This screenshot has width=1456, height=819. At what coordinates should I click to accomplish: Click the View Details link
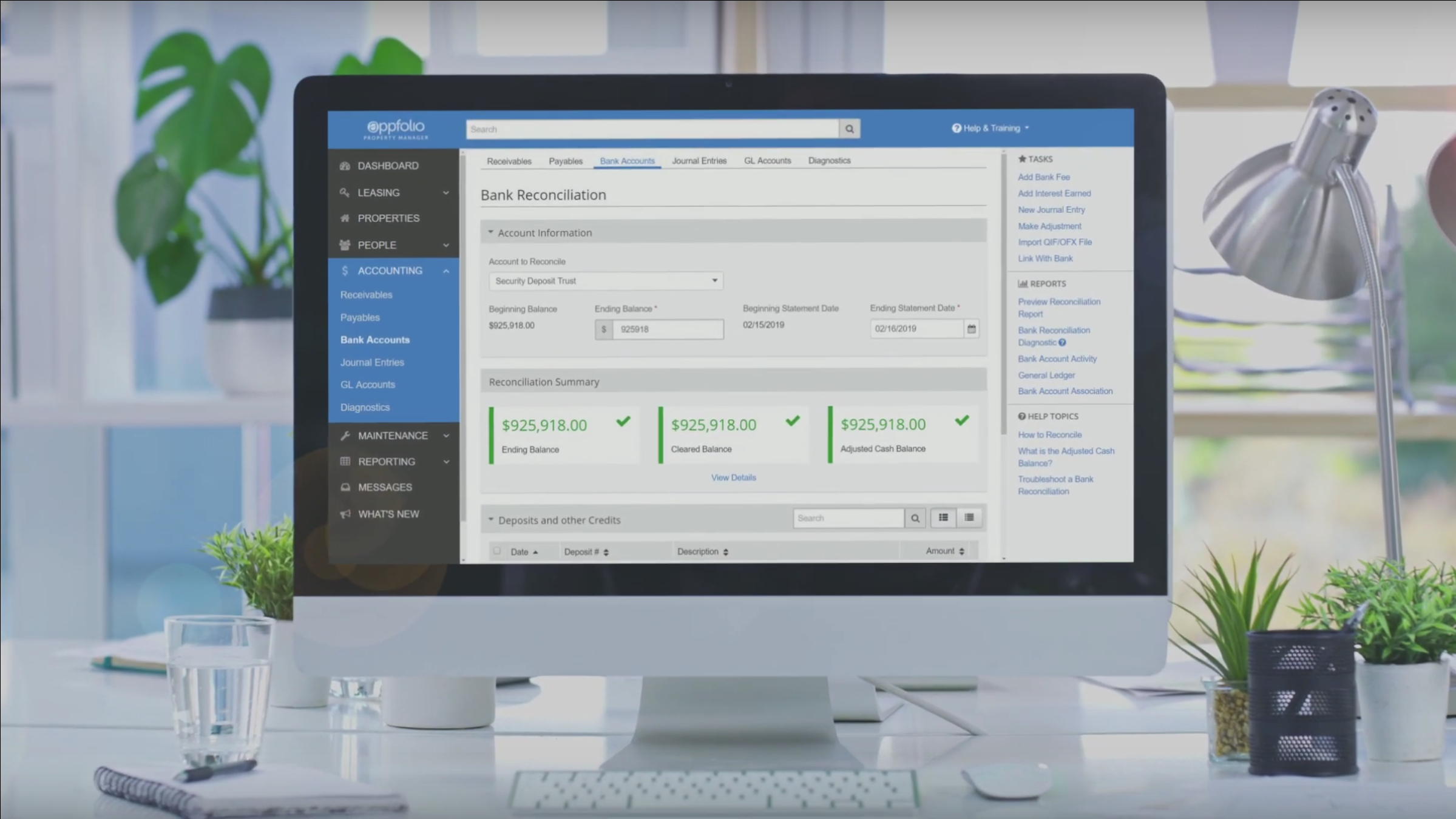[x=733, y=478]
